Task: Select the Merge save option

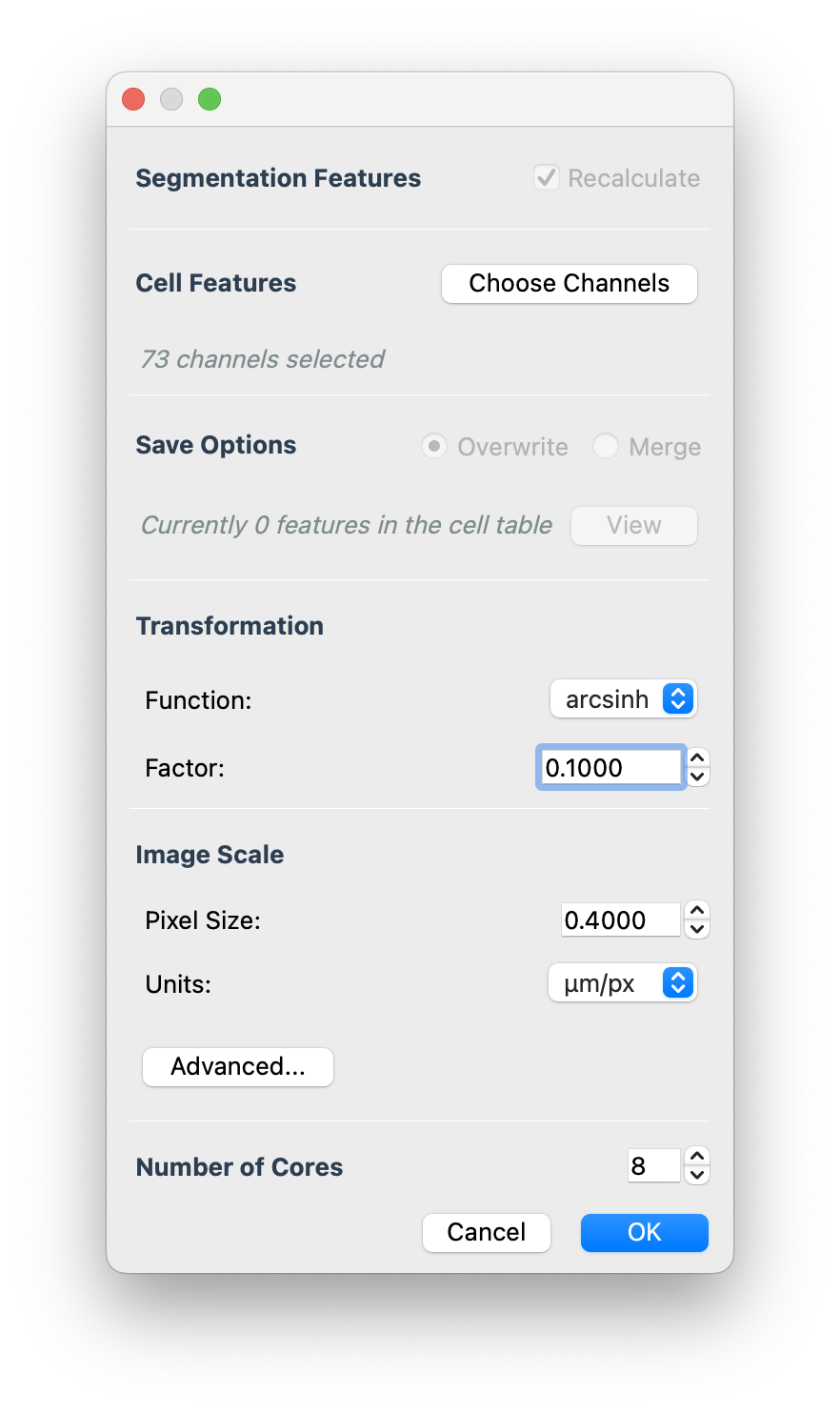Action: point(606,446)
